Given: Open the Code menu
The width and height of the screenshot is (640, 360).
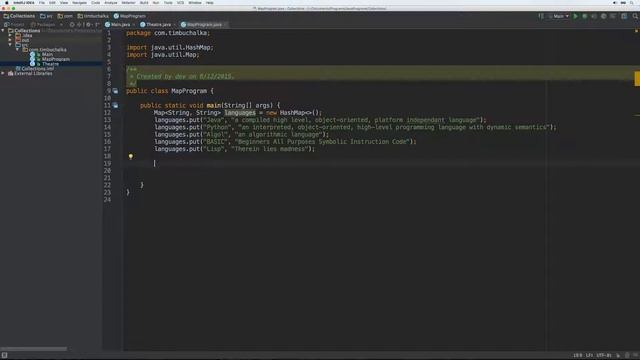Looking at the screenshot, I should pos(96,2).
